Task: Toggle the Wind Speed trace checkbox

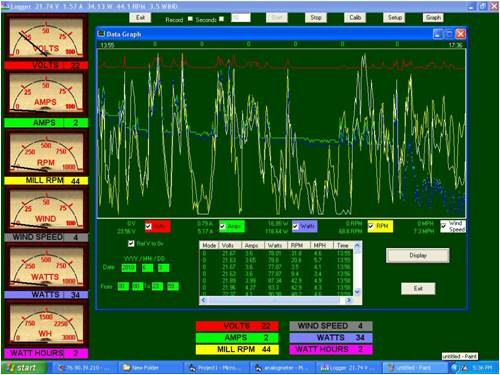Action: point(443,226)
